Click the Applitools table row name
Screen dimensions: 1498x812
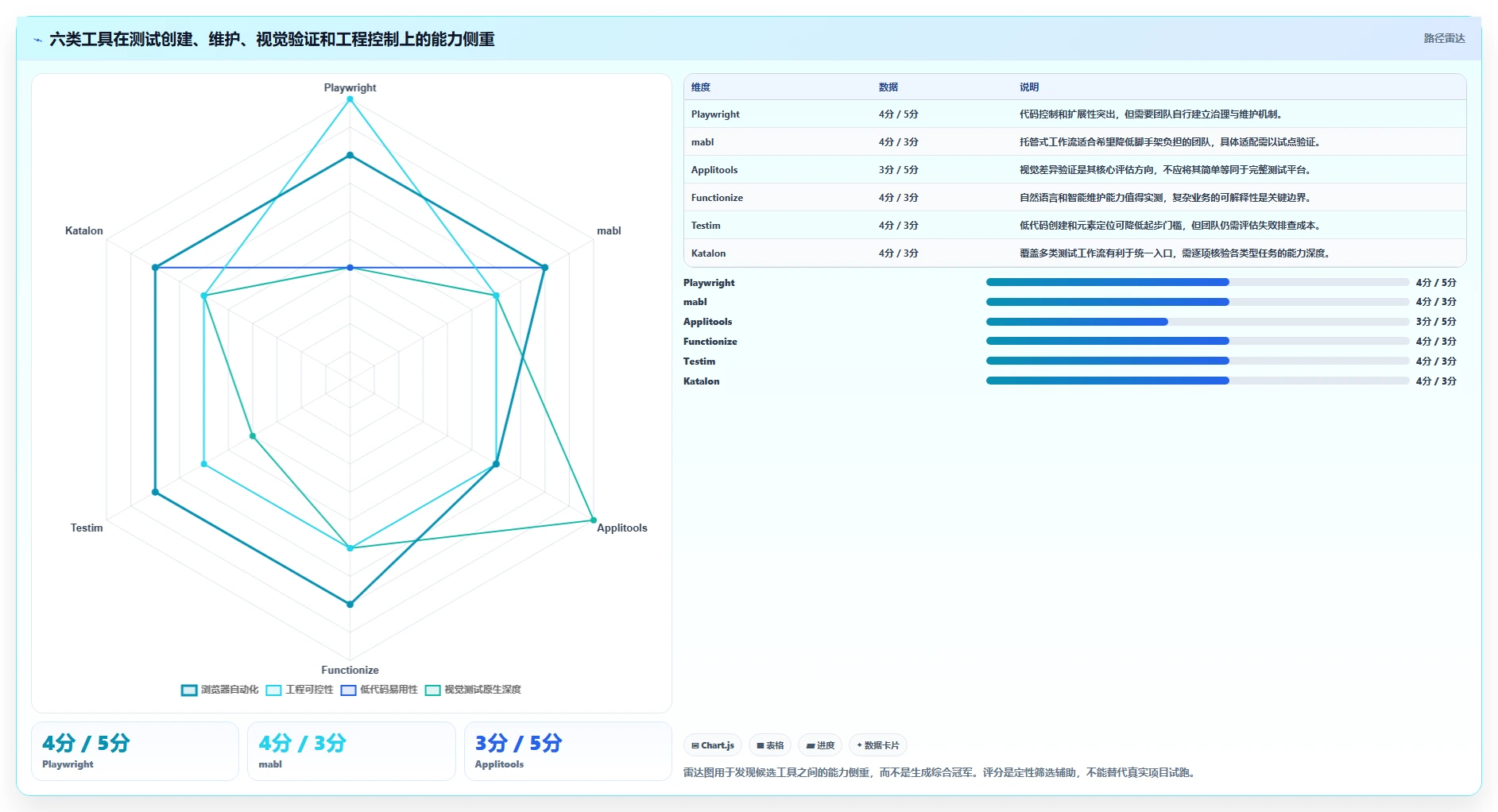pyautogui.click(x=714, y=170)
